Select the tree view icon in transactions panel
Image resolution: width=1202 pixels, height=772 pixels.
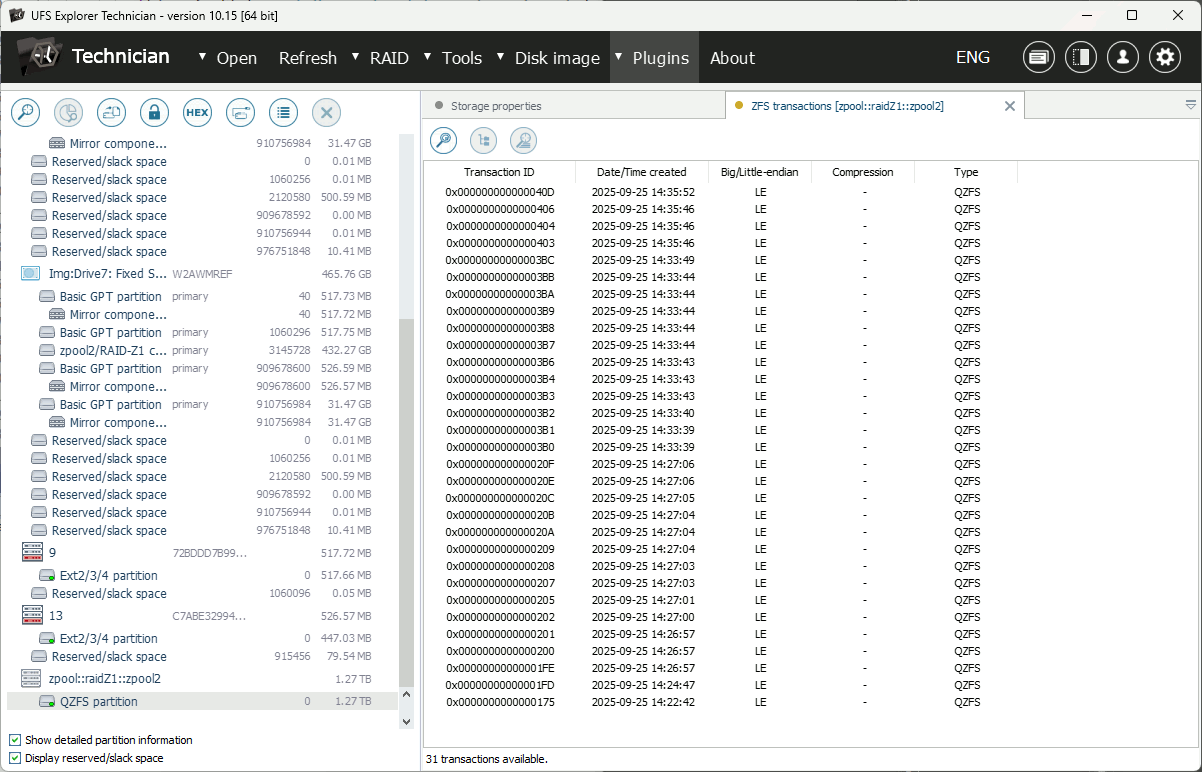483,140
